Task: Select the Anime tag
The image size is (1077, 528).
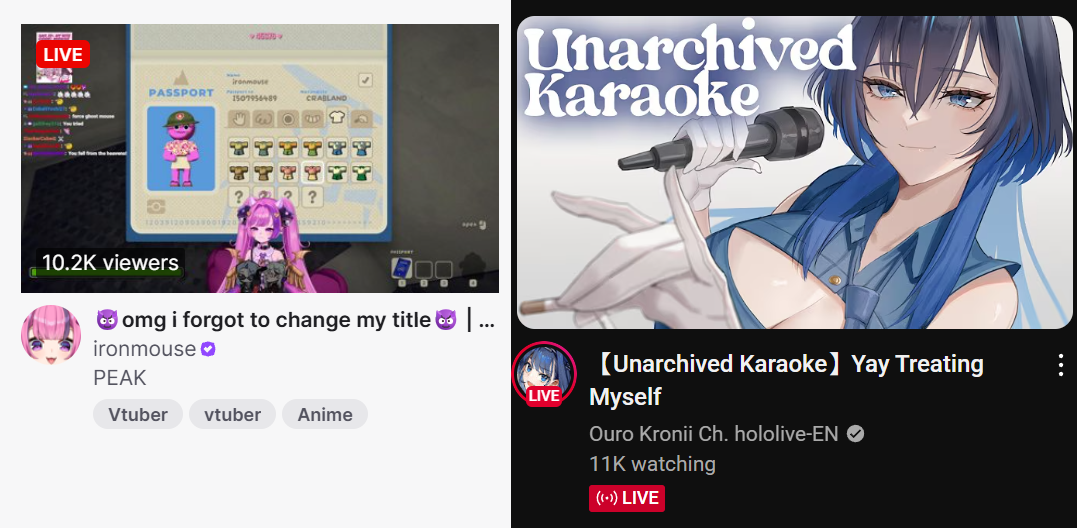Action: [x=325, y=415]
